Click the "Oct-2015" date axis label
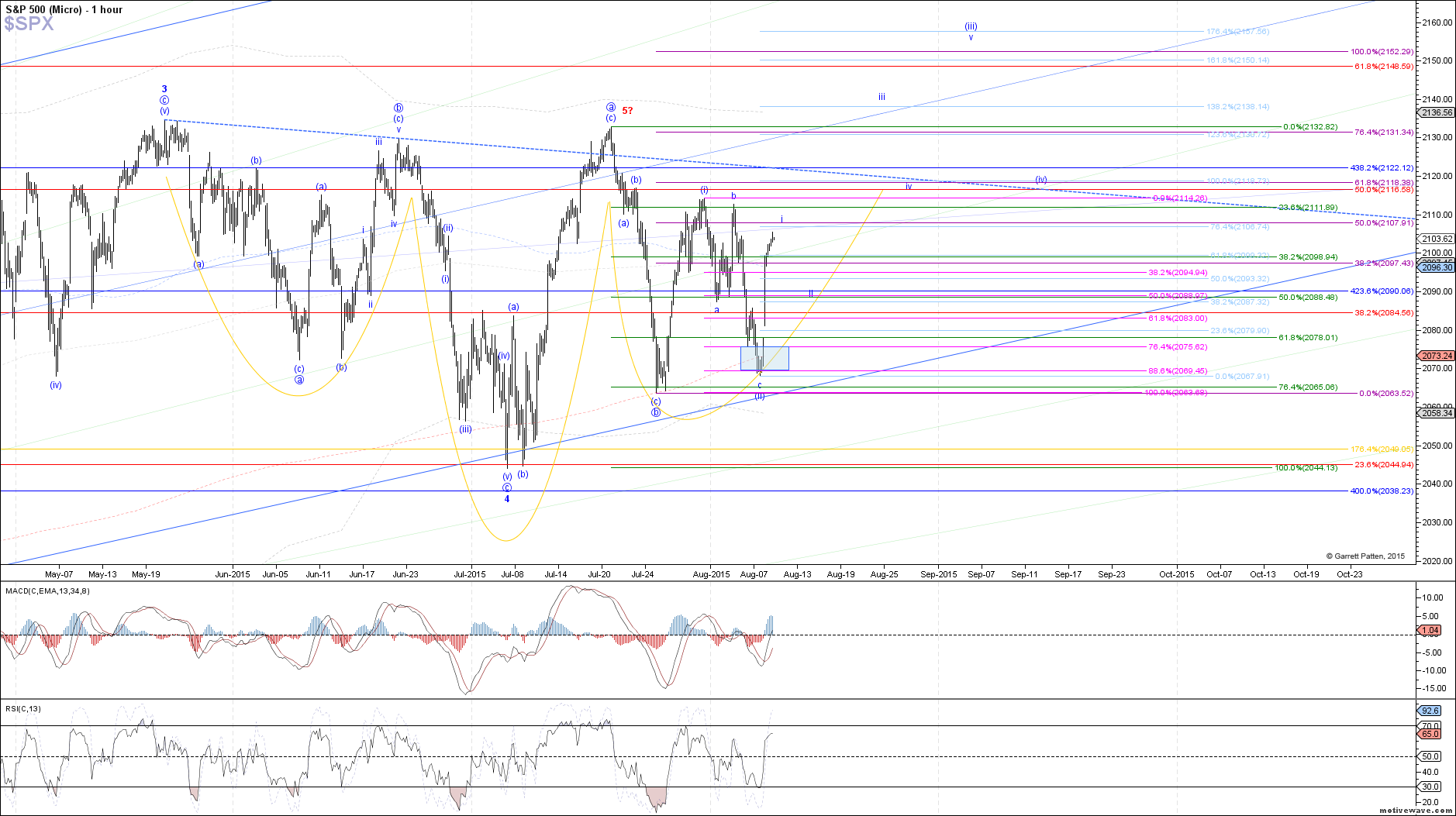 pyautogui.click(x=1177, y=574)
